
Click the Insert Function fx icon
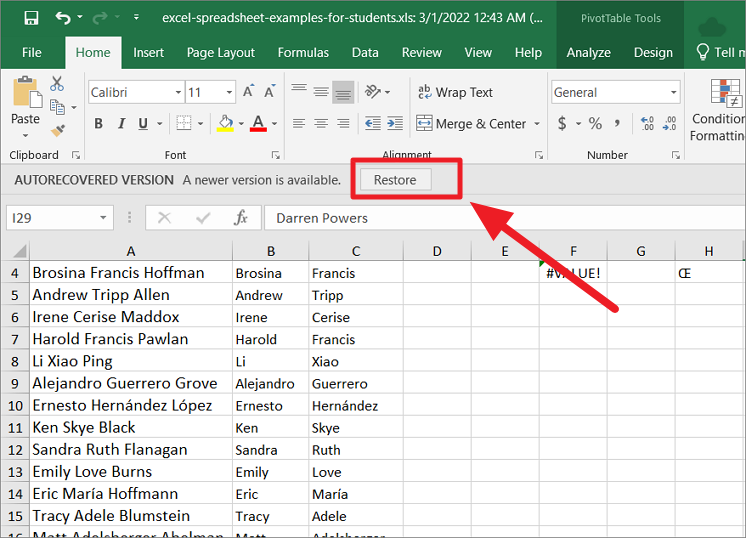click(x=240, y=218)
